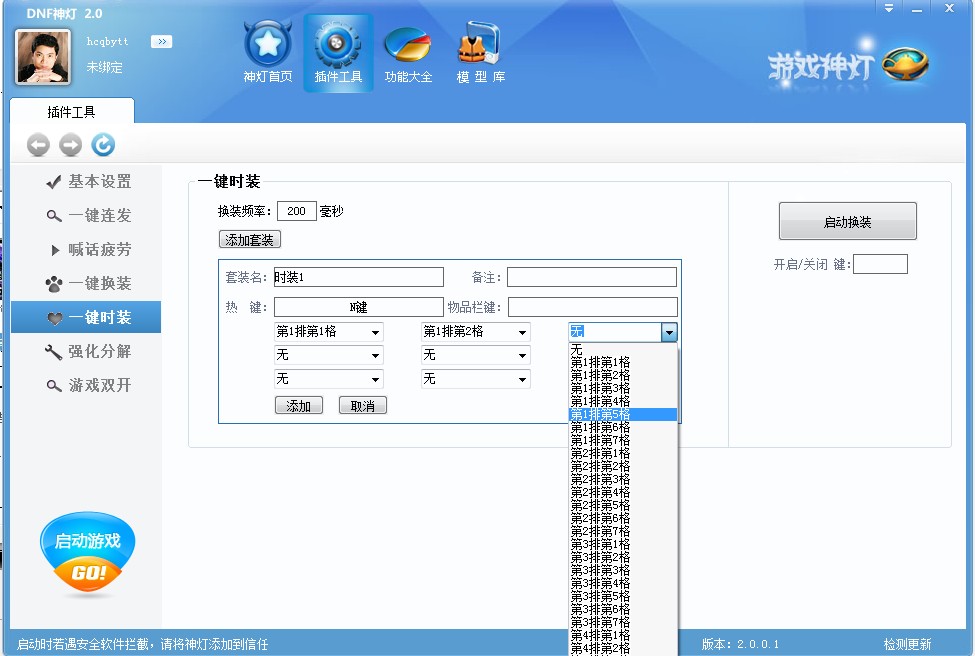This screenshot has width=975, height=656.
Task: Click the 启动游戏 GO button
Action: tap(87, 553)
